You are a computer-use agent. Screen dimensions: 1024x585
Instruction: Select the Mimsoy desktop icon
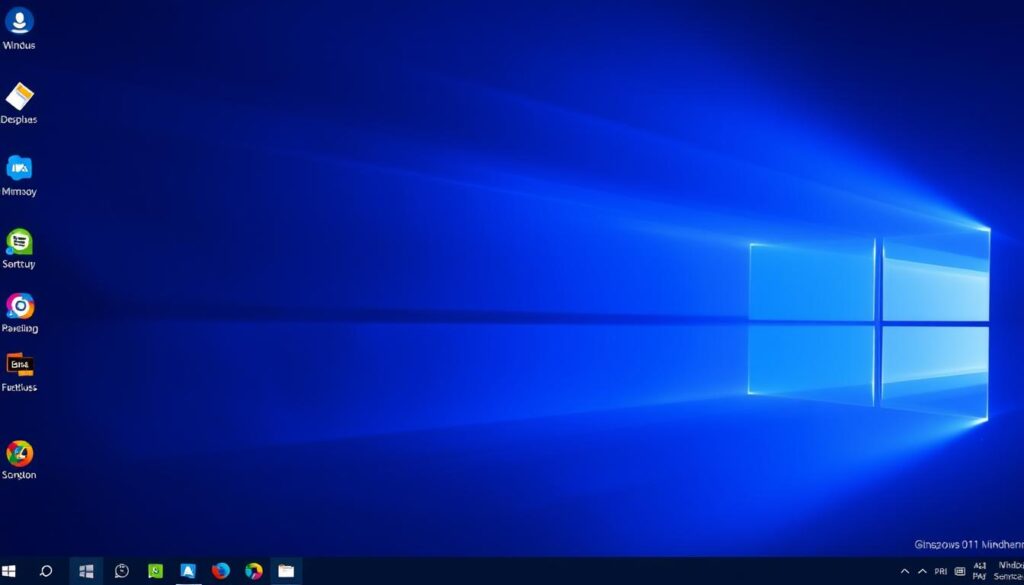pyautogui.click(x=19, y=176)
